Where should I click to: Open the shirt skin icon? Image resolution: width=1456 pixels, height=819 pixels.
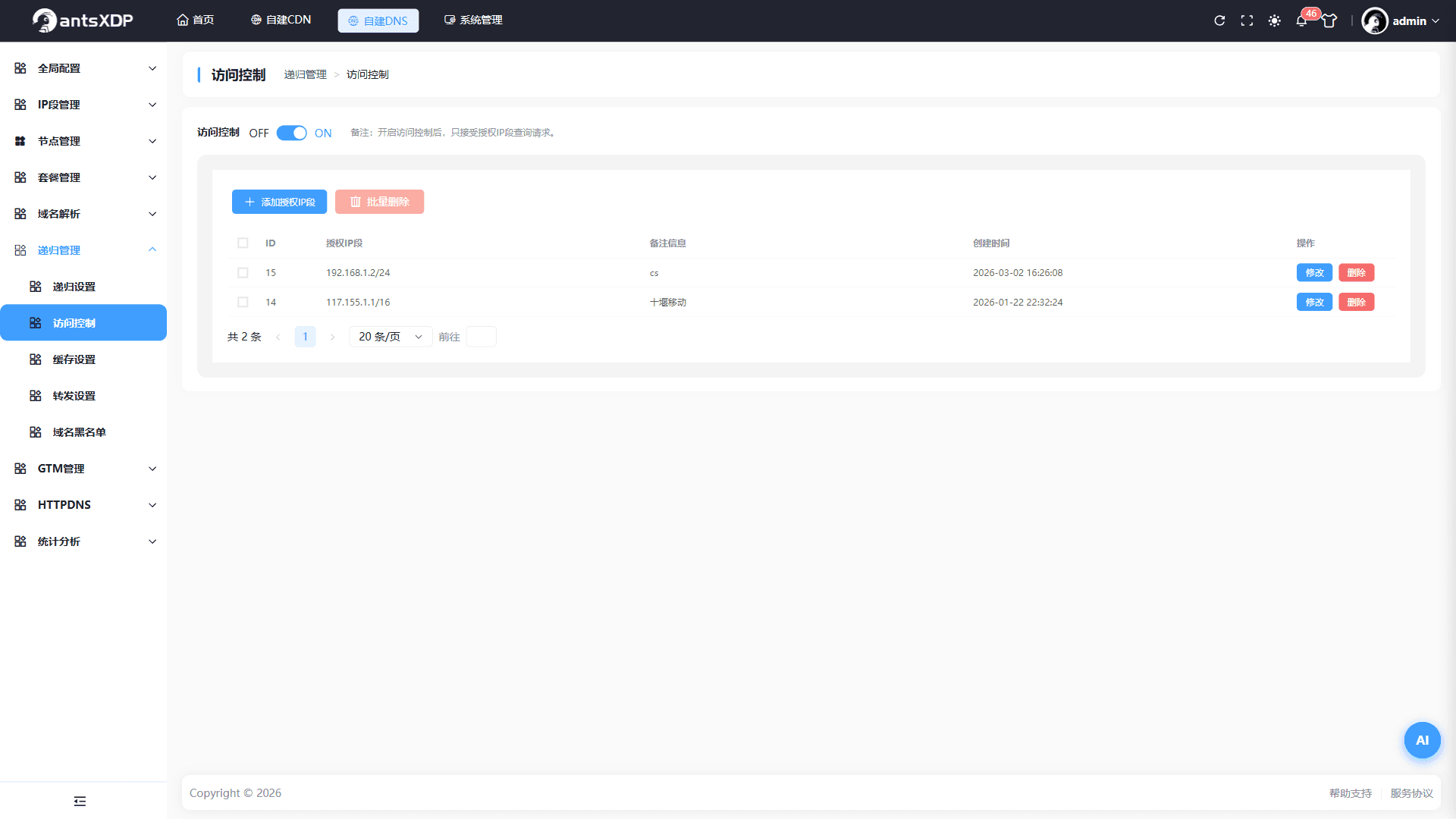1329,20
